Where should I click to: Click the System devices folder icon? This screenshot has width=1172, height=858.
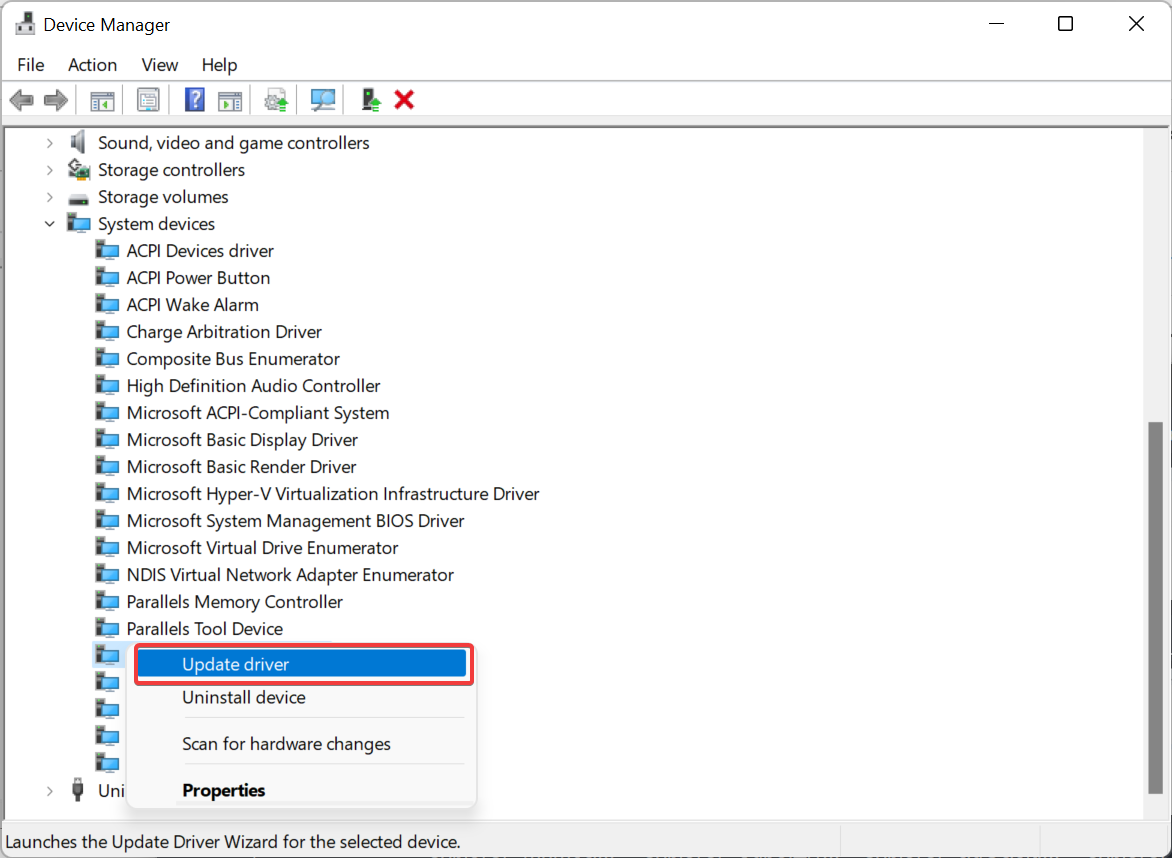(x=78, y=223)
